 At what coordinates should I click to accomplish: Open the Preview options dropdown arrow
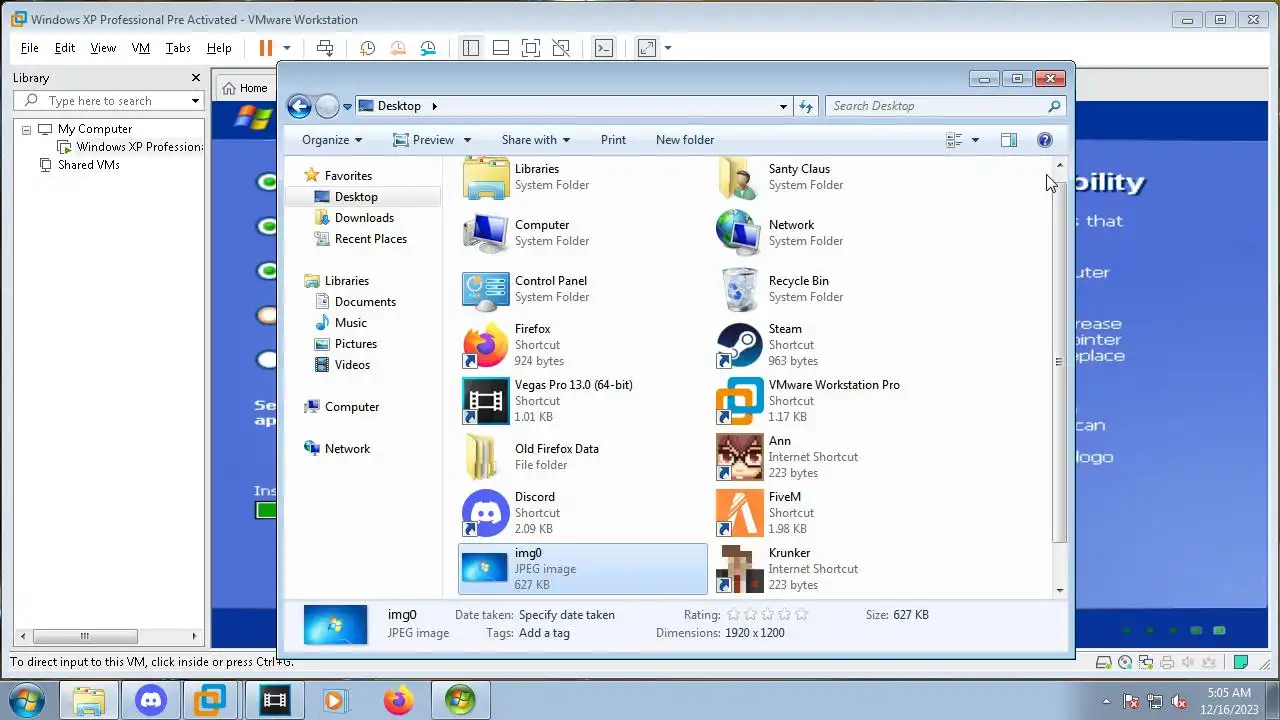pyautogui.click(x=467, y=140)
